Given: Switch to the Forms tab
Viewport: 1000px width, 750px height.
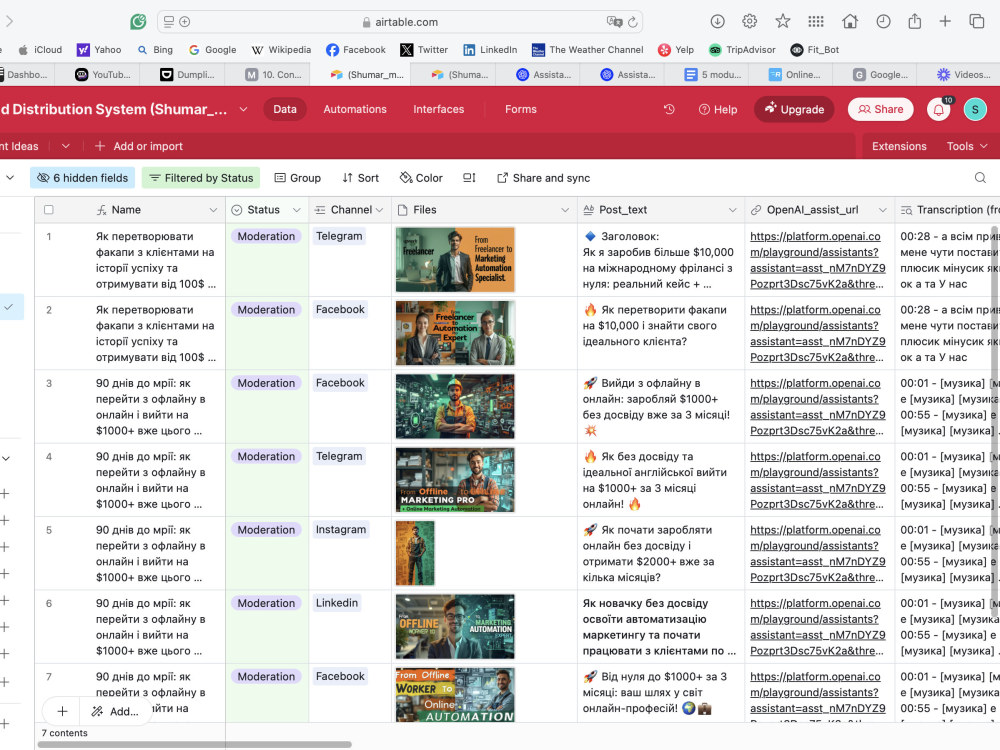Looking at the screenshot, I should [x=521, y=110].
